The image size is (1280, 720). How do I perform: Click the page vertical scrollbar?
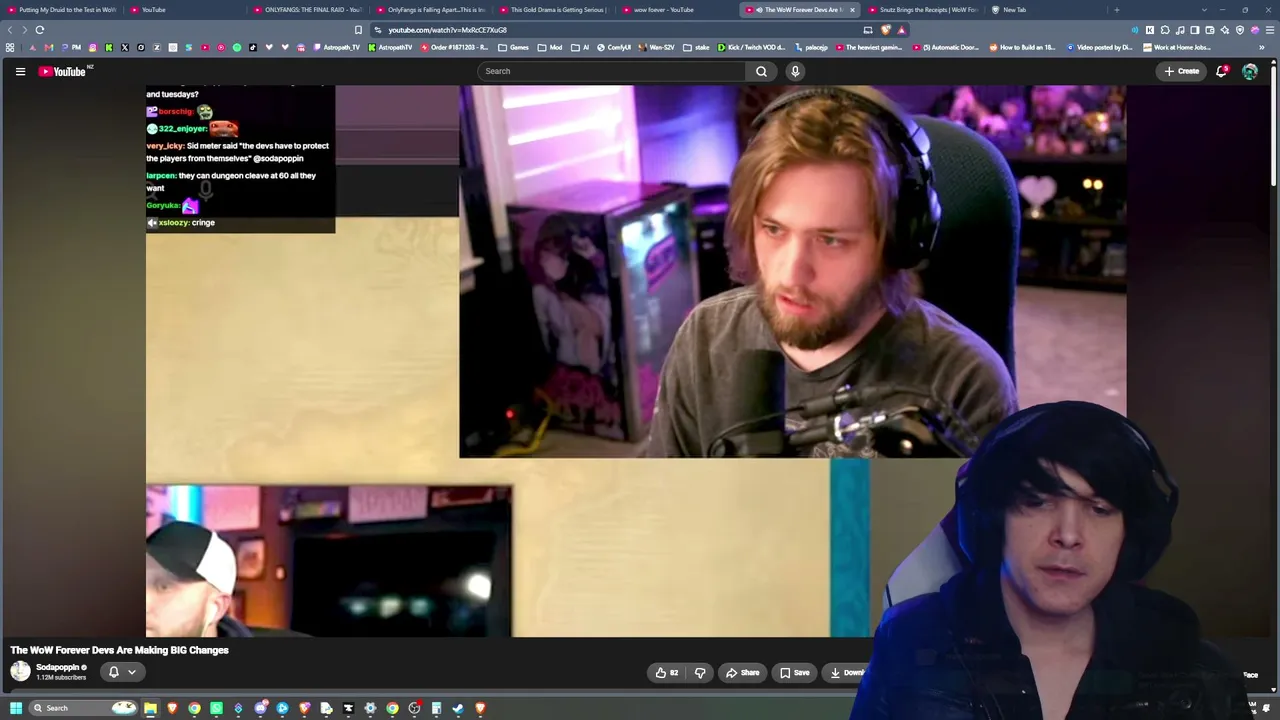coord(1273,125)
